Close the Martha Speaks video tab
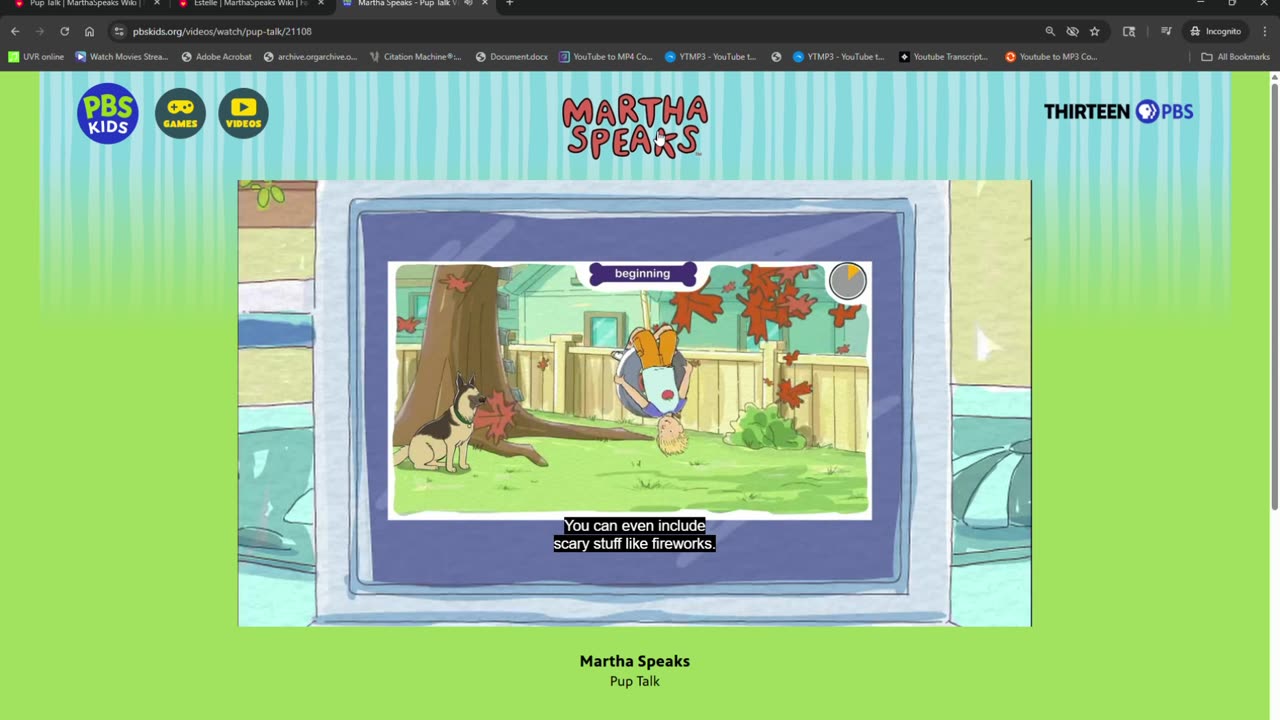This screenshot has width=1280, height=720. coord(485,3)
